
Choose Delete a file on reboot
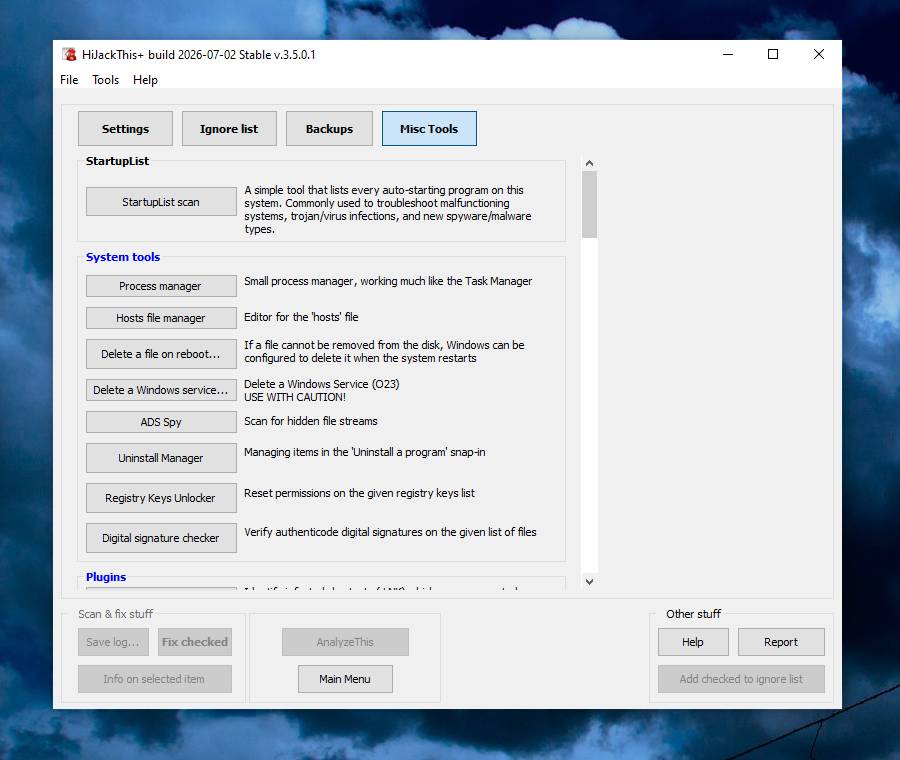coord(161,354)
